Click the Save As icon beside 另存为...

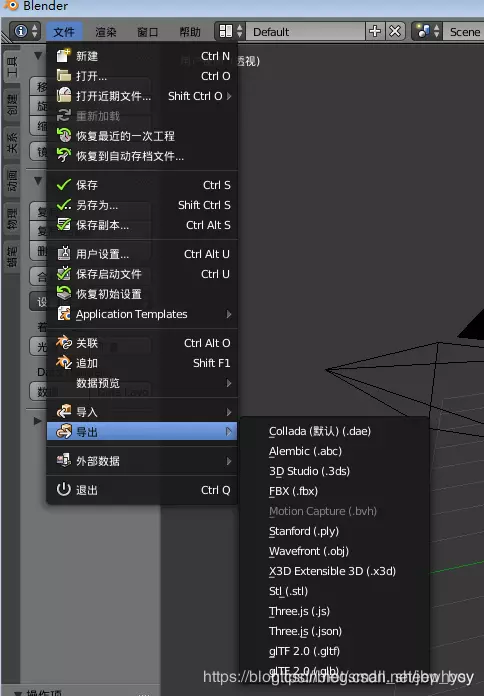[63, 205]
